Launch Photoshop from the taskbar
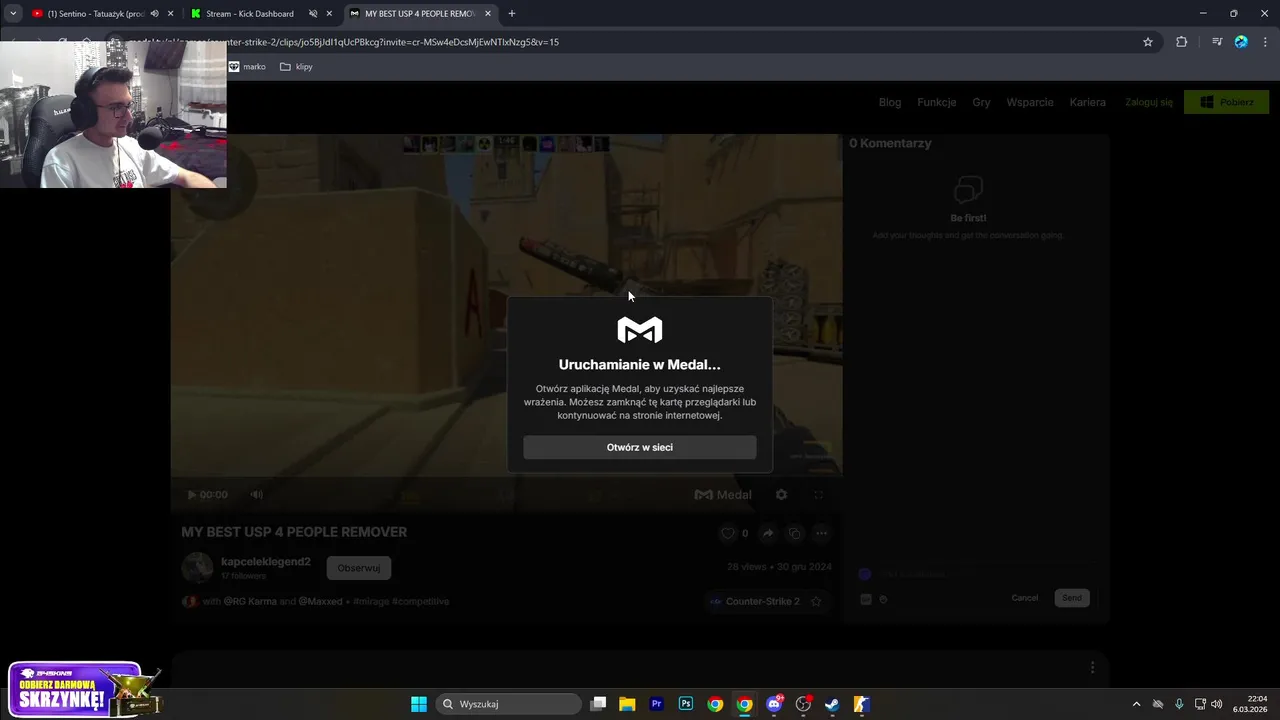 686,704
